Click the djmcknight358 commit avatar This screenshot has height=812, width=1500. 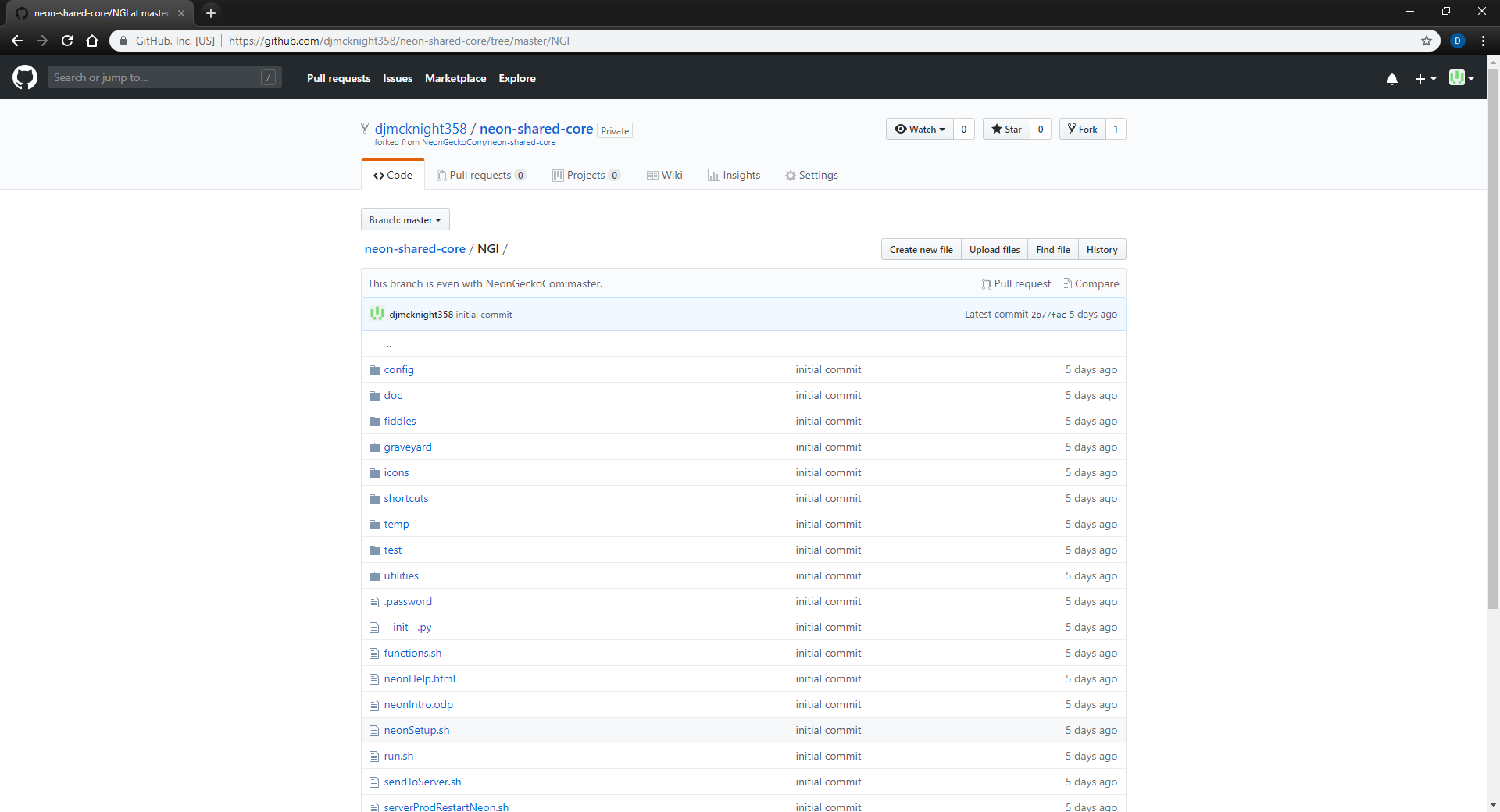(377, 314)
